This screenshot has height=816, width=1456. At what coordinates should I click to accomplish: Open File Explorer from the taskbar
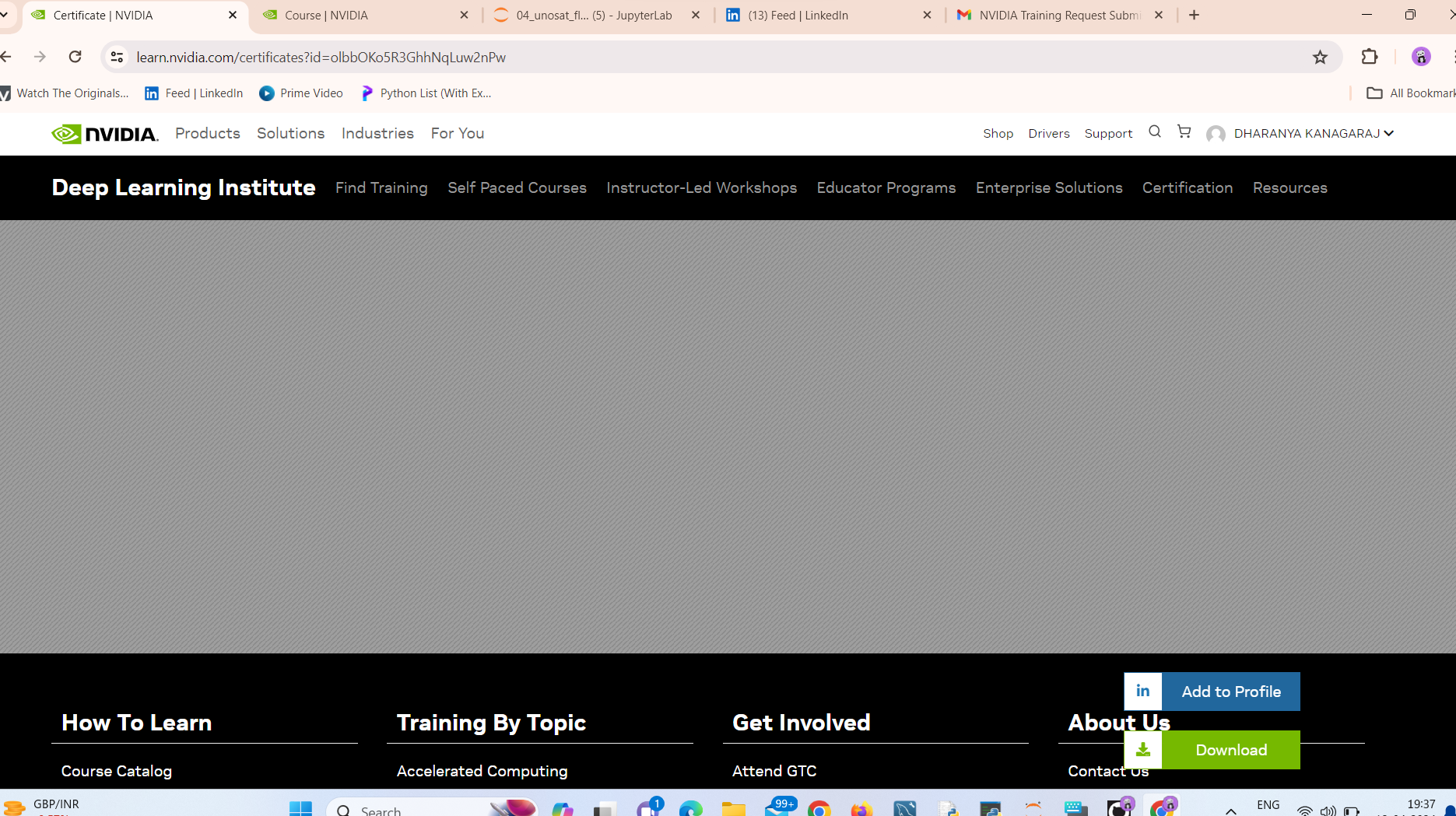tap(733, 809)
